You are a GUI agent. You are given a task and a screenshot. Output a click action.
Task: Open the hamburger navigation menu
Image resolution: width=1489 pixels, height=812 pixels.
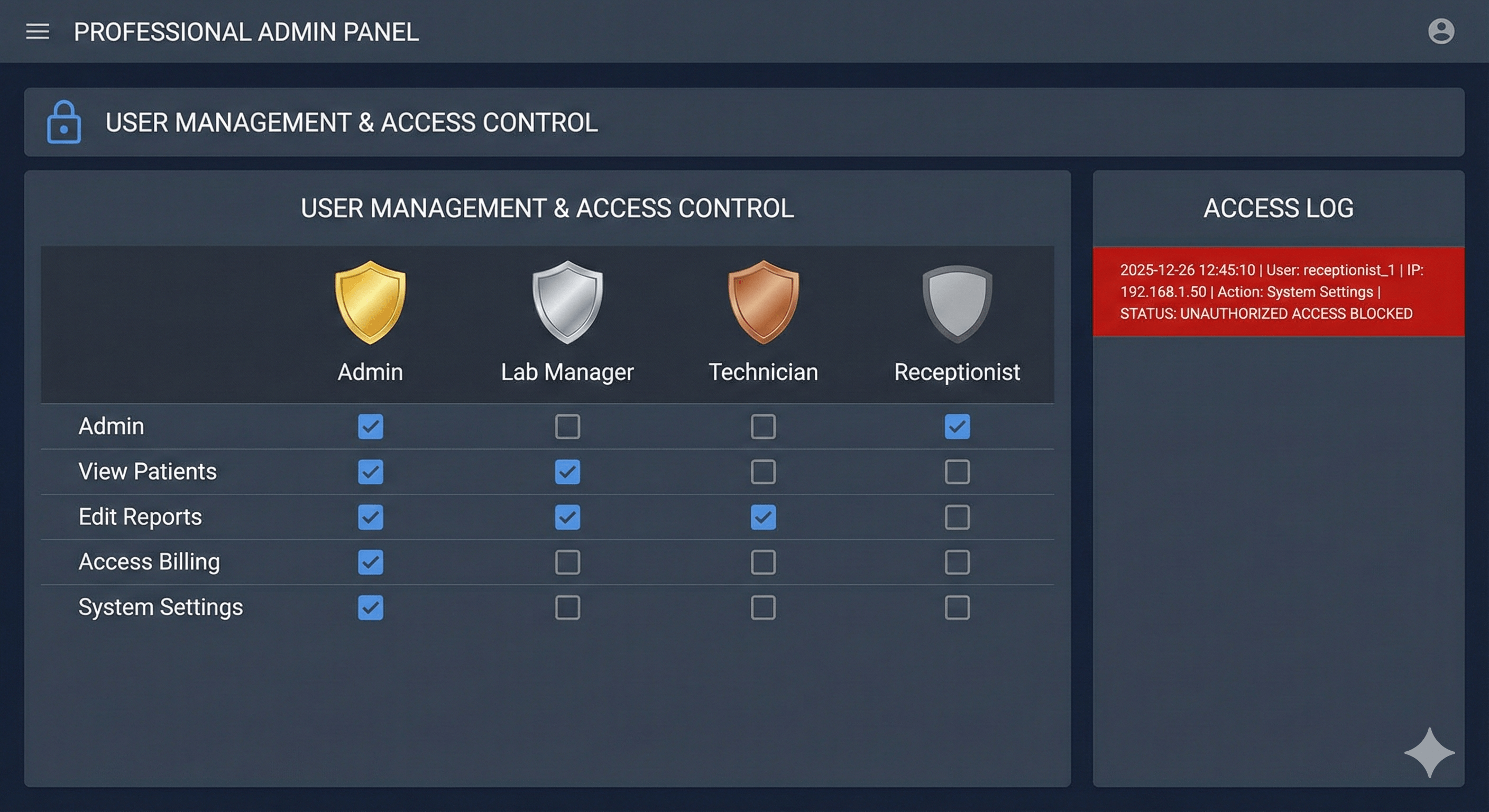click(x=37, y=32)
